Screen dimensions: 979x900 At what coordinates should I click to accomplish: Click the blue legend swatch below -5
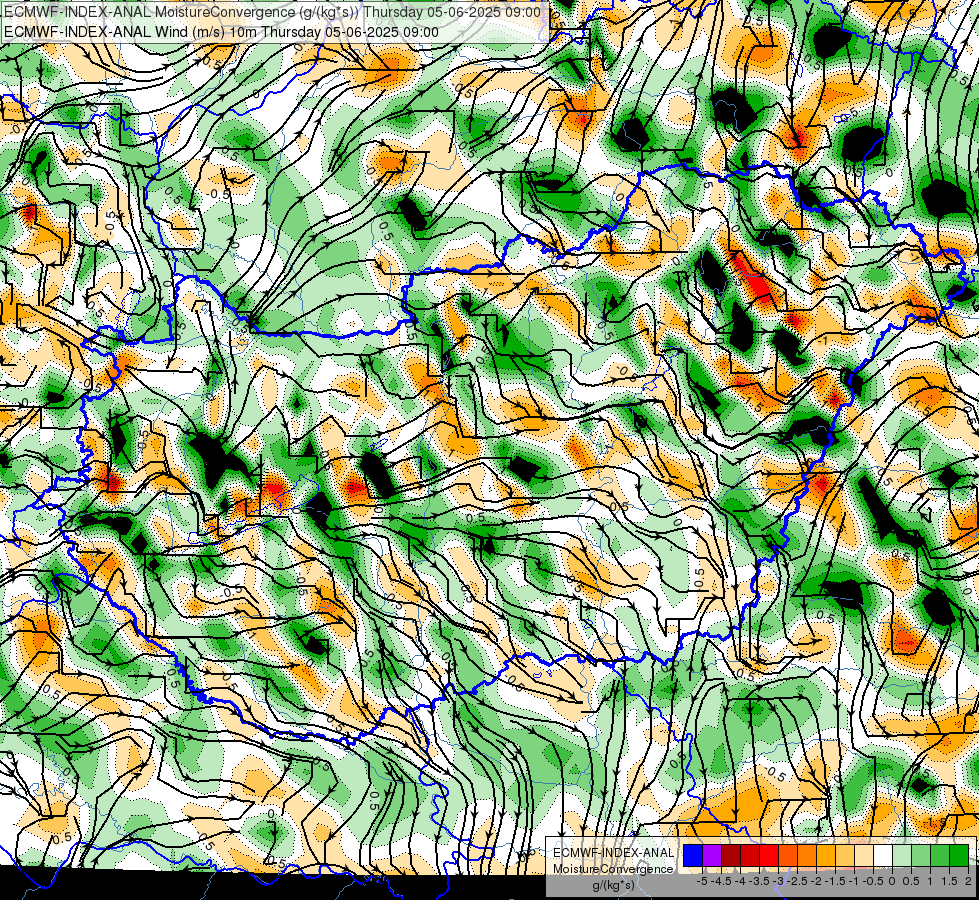pyautogui.click(x=693, y=855)
